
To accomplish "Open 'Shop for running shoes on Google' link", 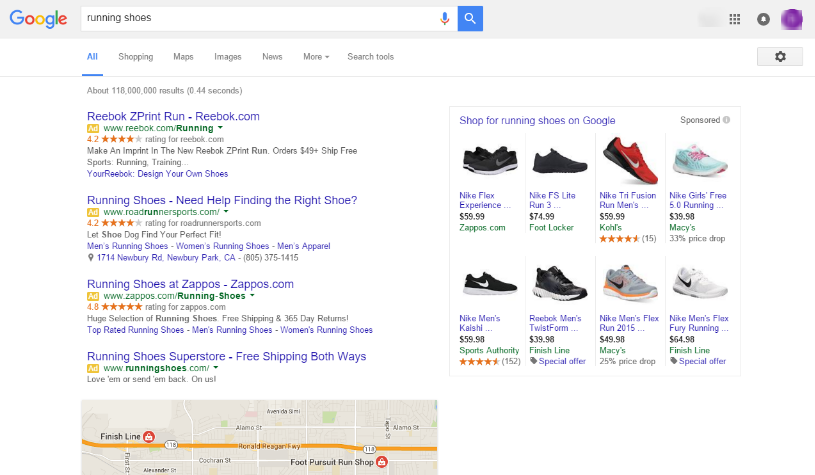I will 537,121.
